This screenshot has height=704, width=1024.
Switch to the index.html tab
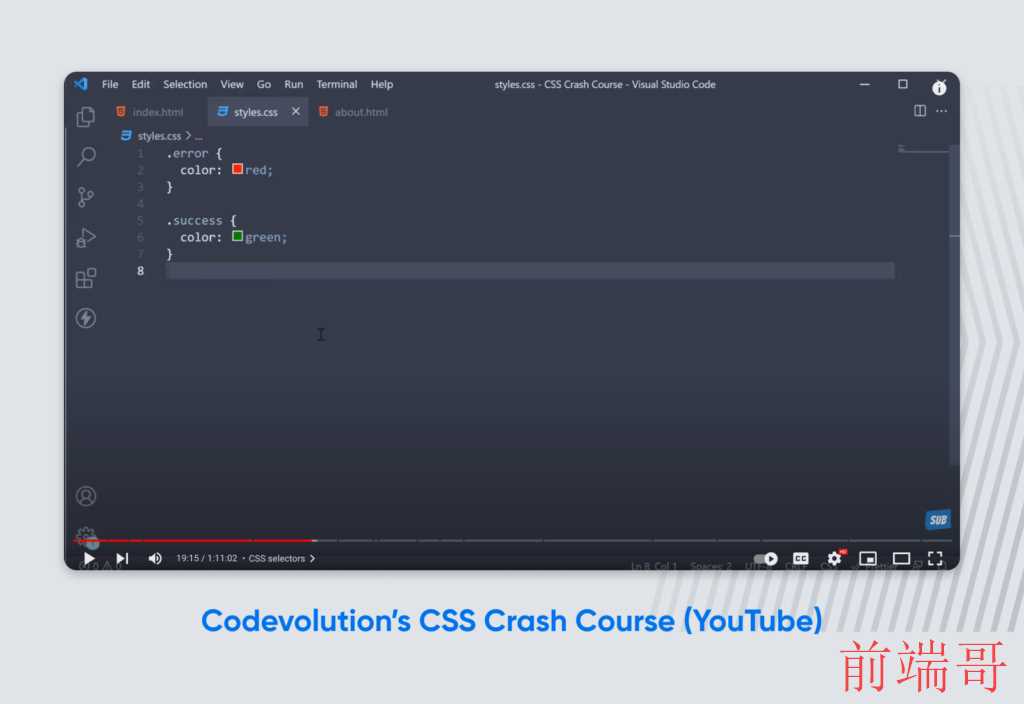coord(150,112)
